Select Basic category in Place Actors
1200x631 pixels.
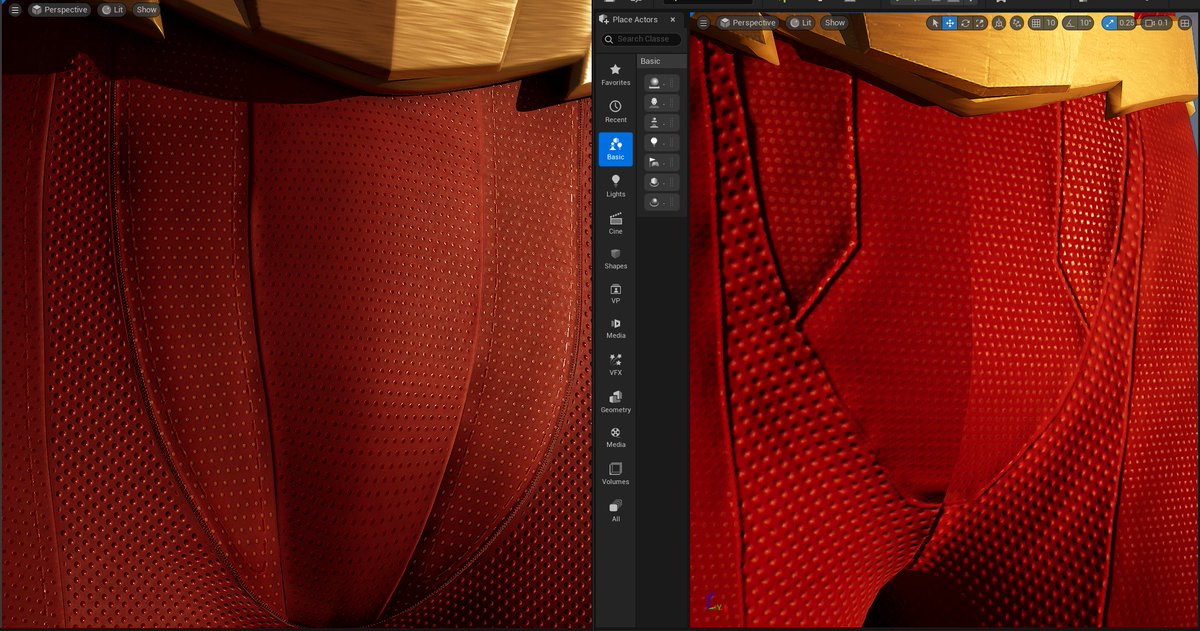[x=615, y=149]
